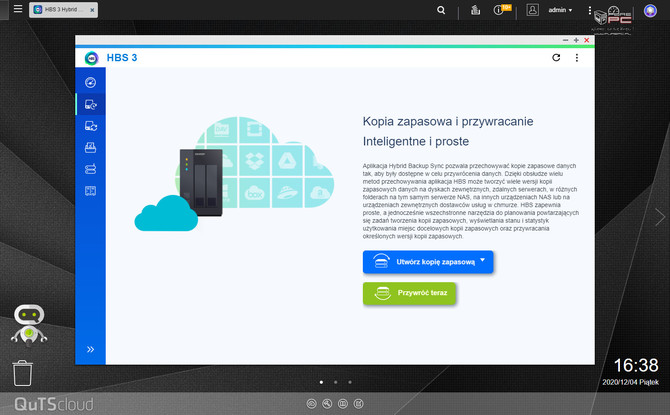Click Przywróć teraz button
Image resolution: width=670 pixels, height=415 pixels.
[409, 293]
